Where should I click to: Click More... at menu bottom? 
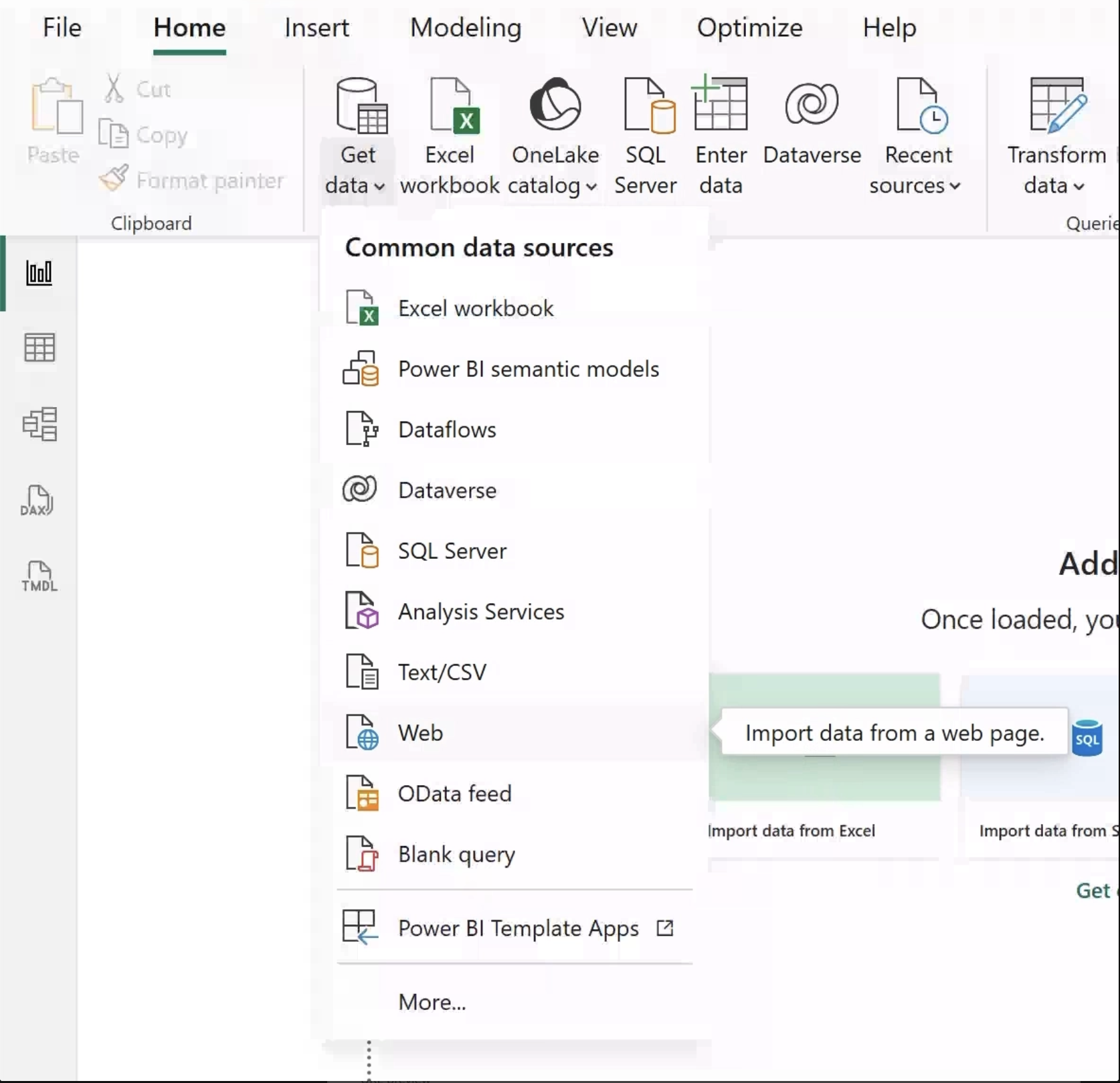click(515, 1002)
